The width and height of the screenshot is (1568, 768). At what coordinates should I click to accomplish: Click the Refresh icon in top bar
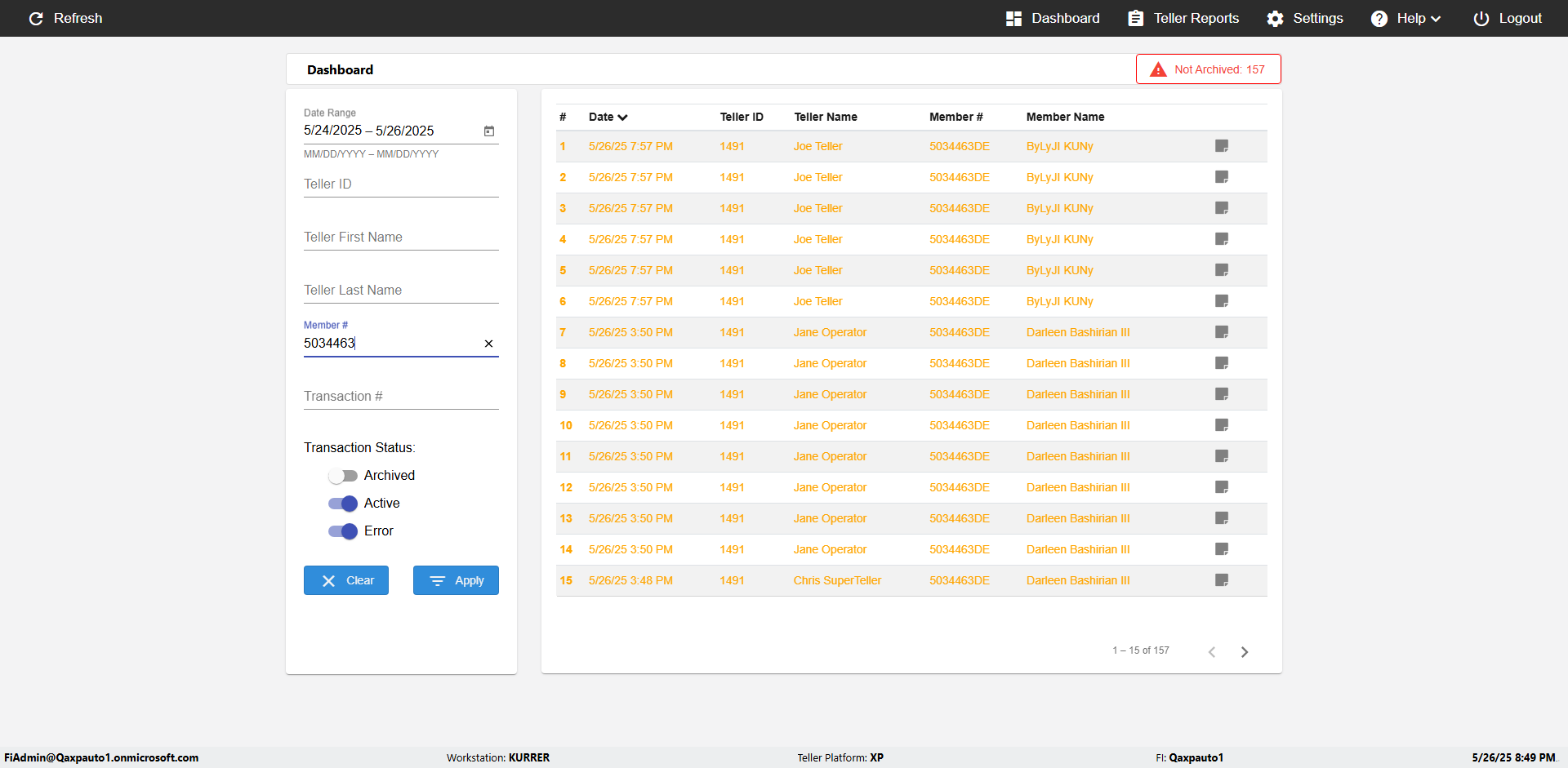(36, 18)
